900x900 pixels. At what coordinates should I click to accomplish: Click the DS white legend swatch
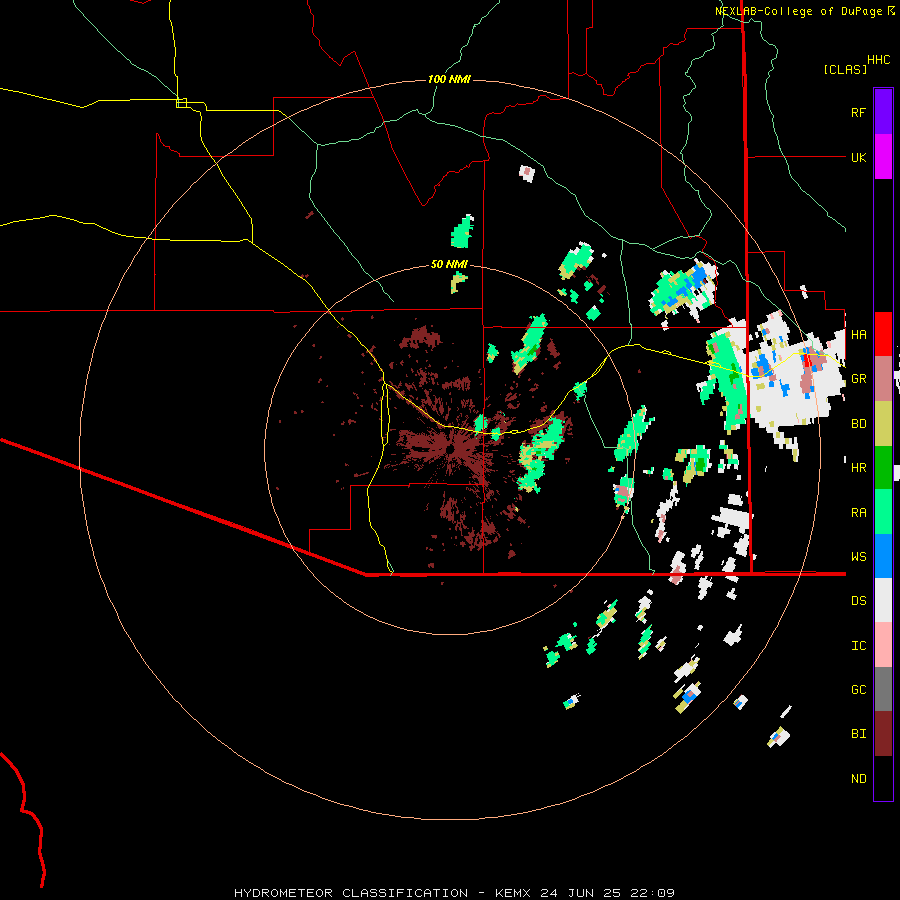click(x=883, y=600)
